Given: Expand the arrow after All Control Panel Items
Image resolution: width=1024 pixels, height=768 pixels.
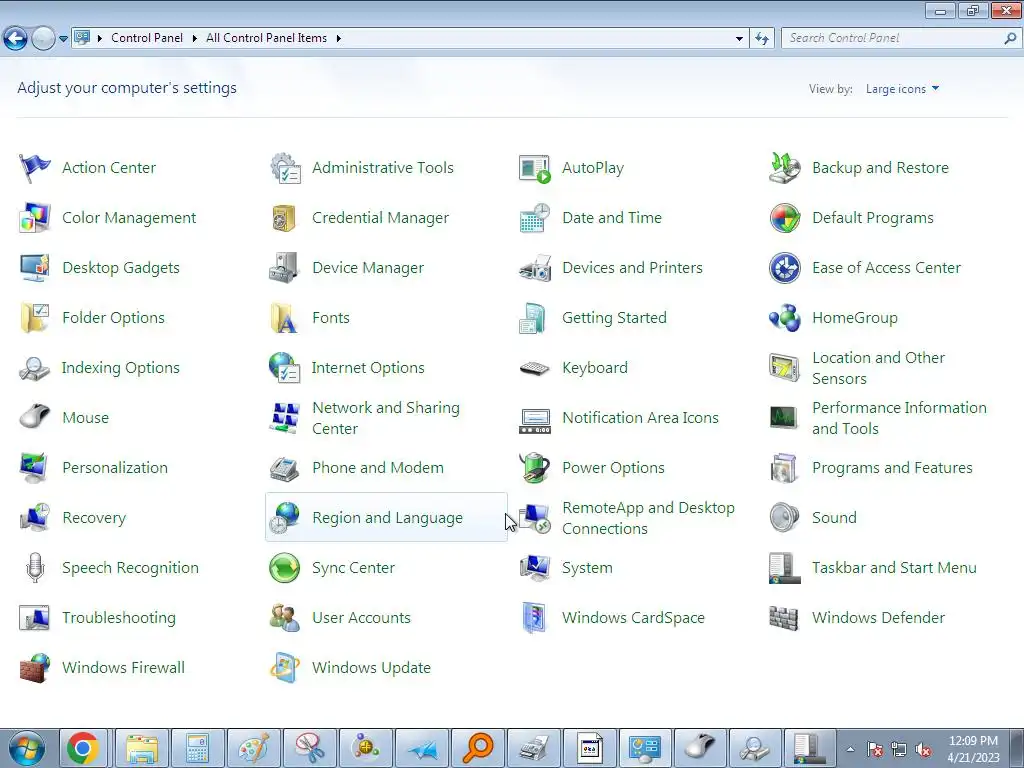Looking at the screenshot, I should point(338,39).
